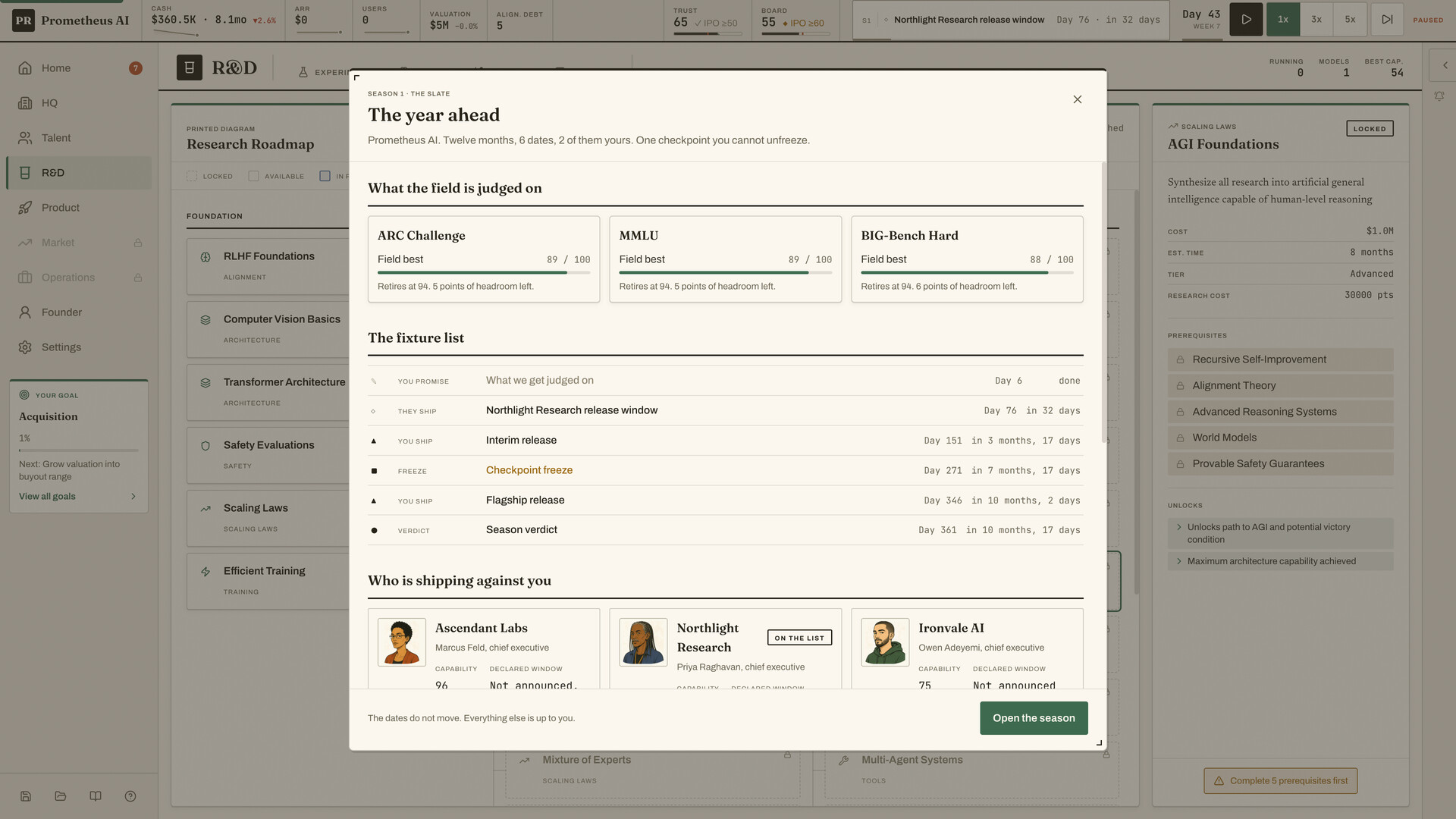Select 1x speed
This screenshot has width=1456, height=819.
(x=1283, y=20)
